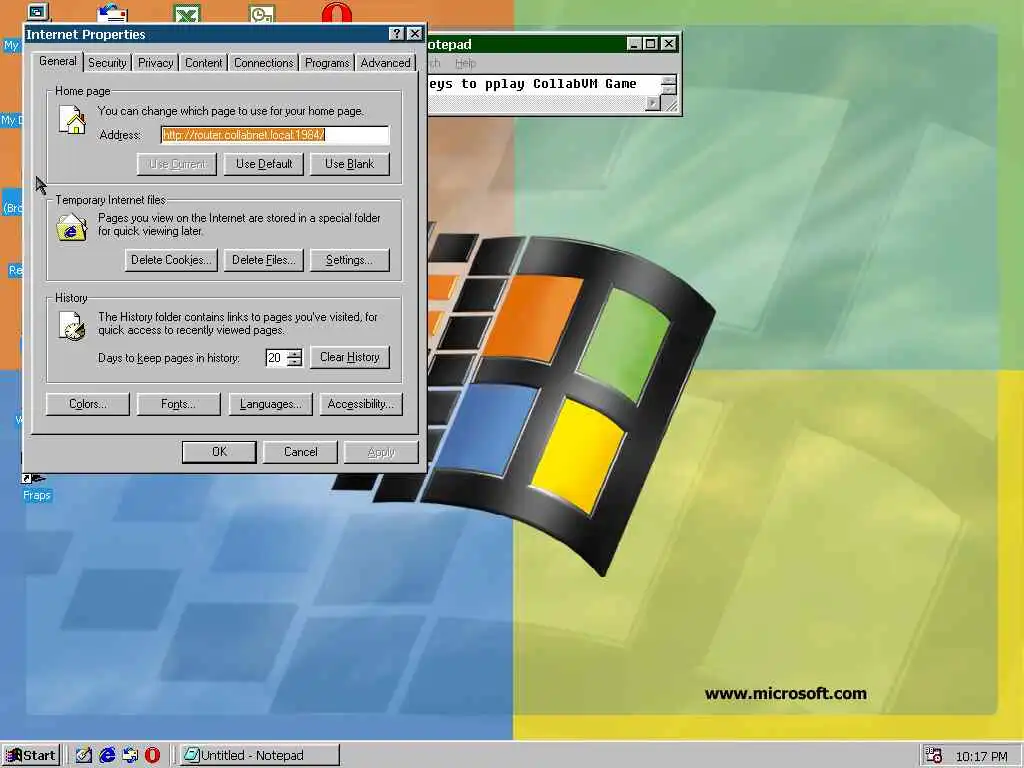Image resolution: width=1024 pixels, height=768 pixels.
Task: Click Notepad horizontal scrollbar right arrow
Action: pos(652,103)
